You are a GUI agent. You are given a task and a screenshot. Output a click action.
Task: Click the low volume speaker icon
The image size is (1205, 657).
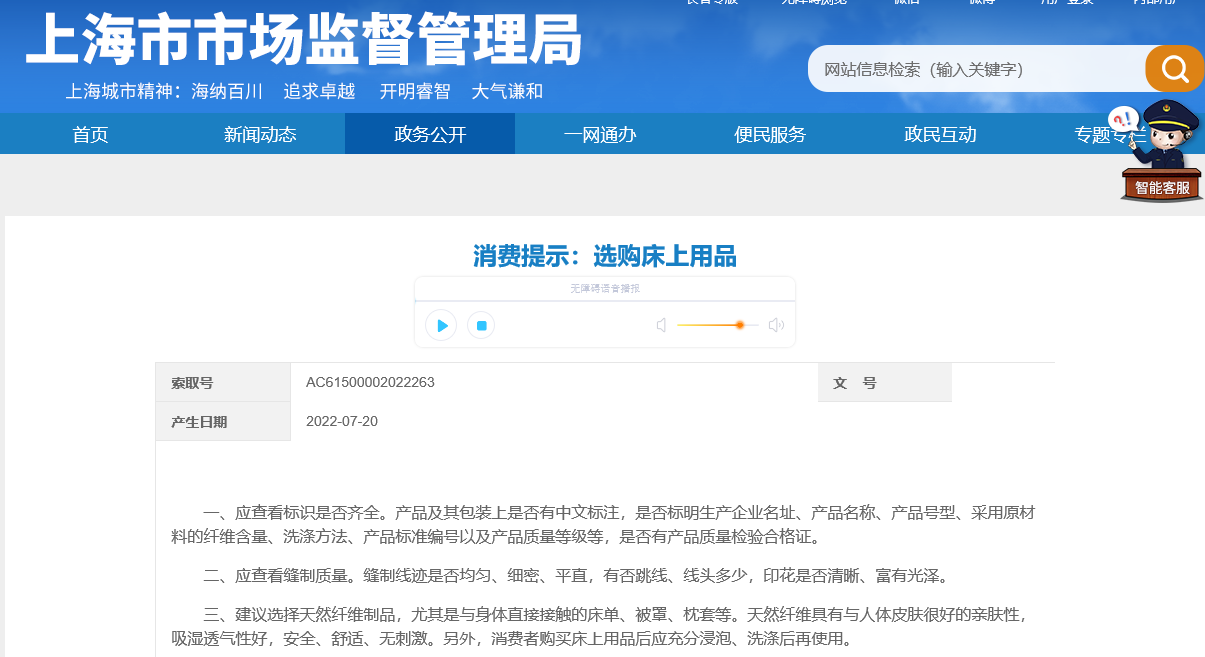coord(661,325)
